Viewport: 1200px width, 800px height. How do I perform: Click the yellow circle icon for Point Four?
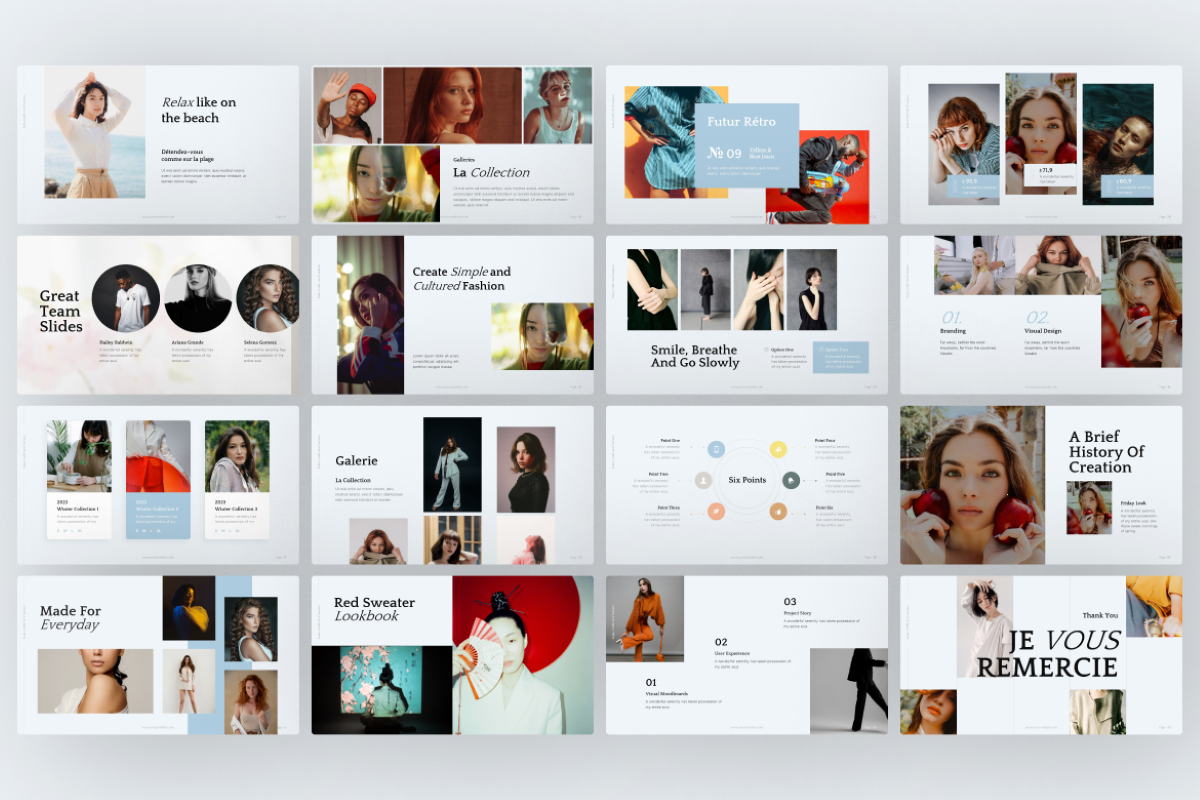click(x=778, y=450)
